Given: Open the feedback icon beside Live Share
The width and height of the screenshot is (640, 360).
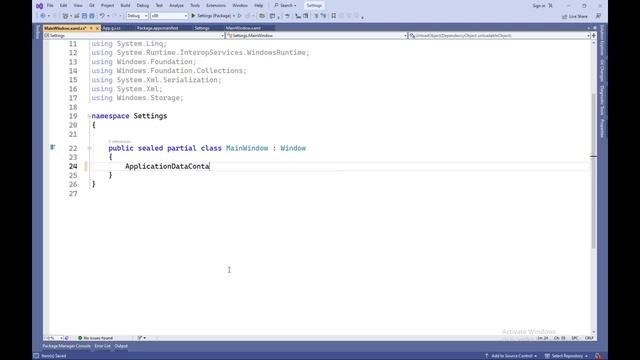Looking at the screenshot, I should coord(598,16).
